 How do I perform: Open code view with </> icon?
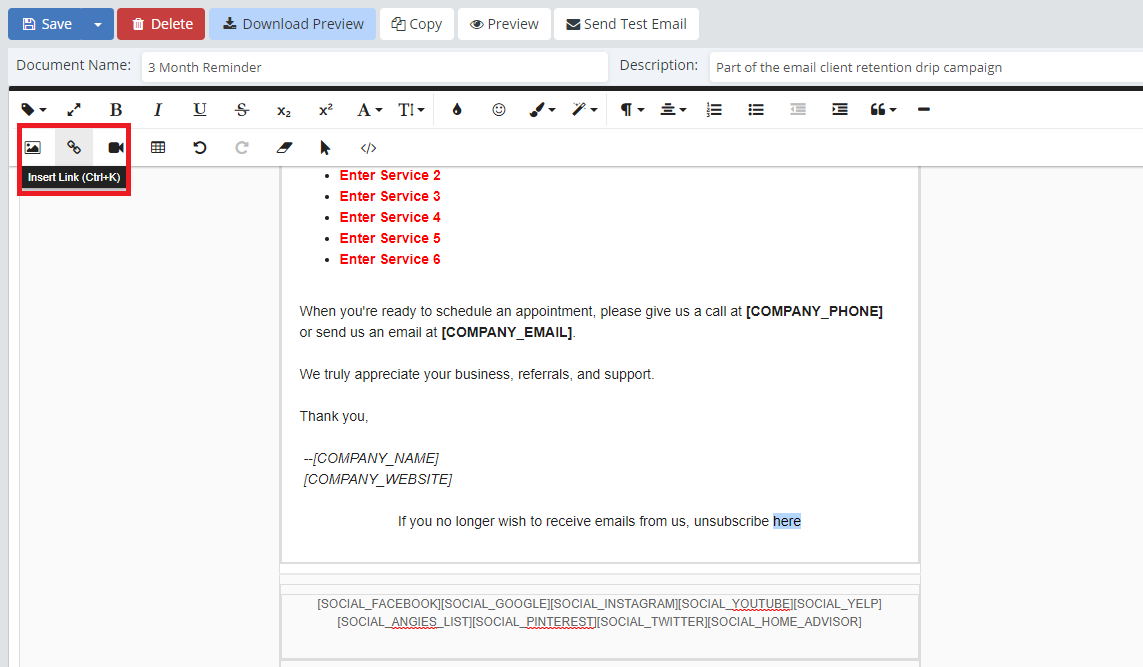[368, 148]
